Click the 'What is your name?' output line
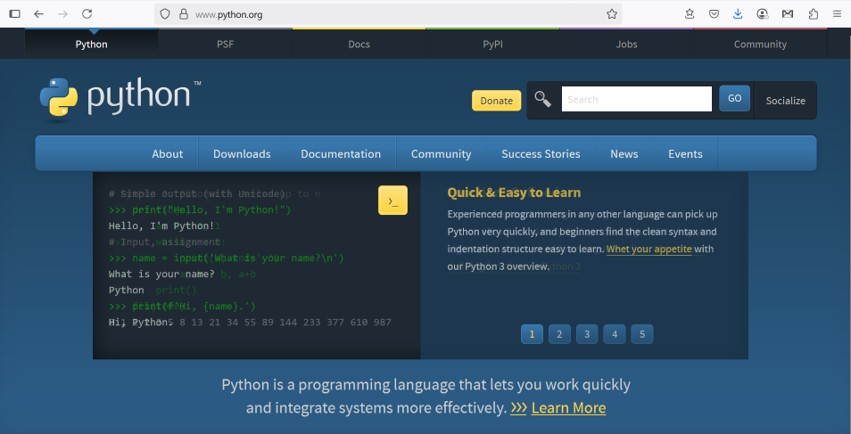Screen dimensions: 851x434 tap(162, 274)
